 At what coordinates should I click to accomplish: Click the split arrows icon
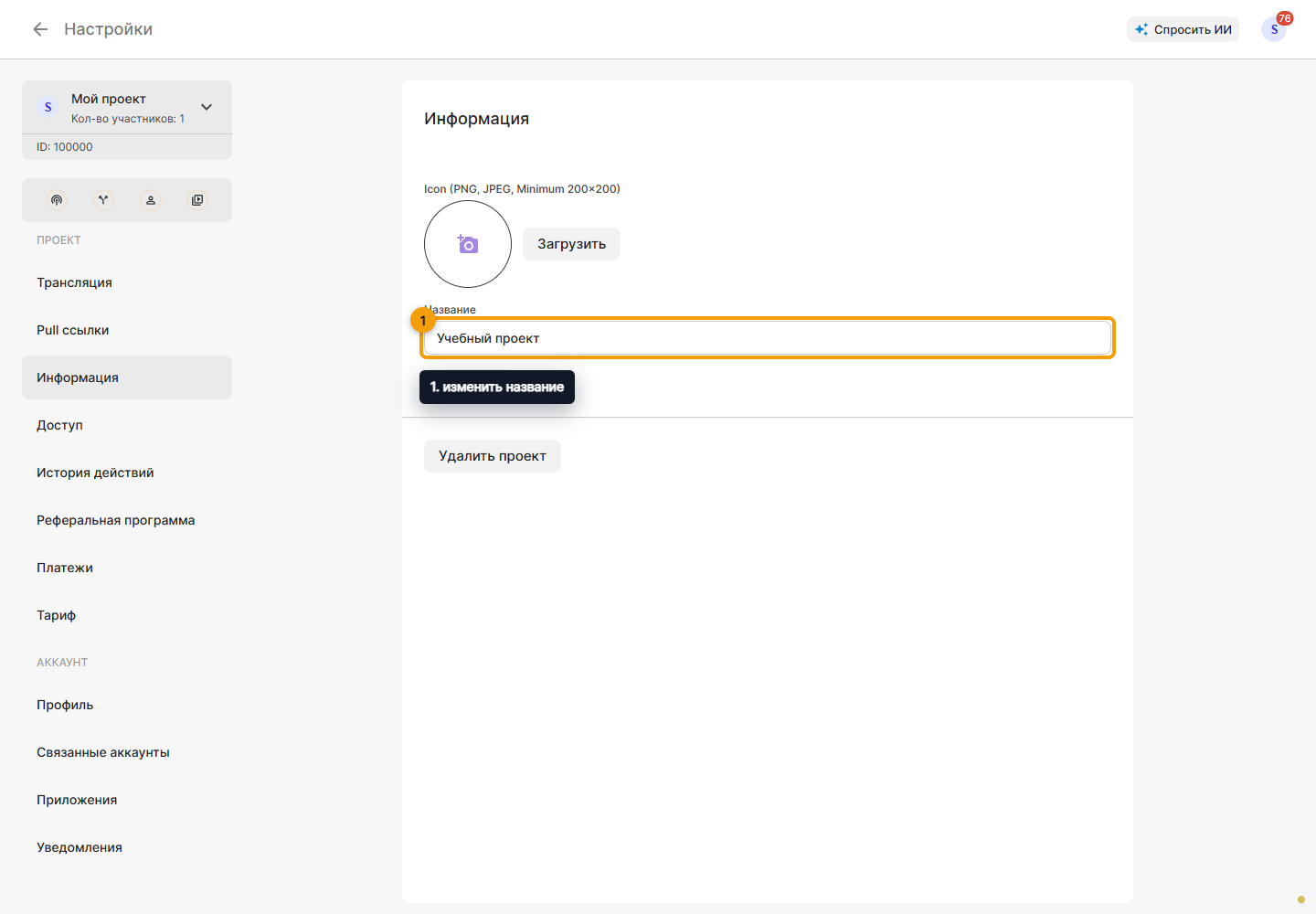pos(103,200)
